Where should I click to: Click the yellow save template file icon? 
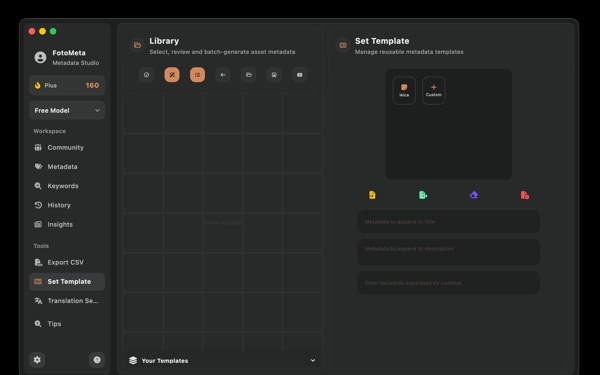[x=372, y=195]
